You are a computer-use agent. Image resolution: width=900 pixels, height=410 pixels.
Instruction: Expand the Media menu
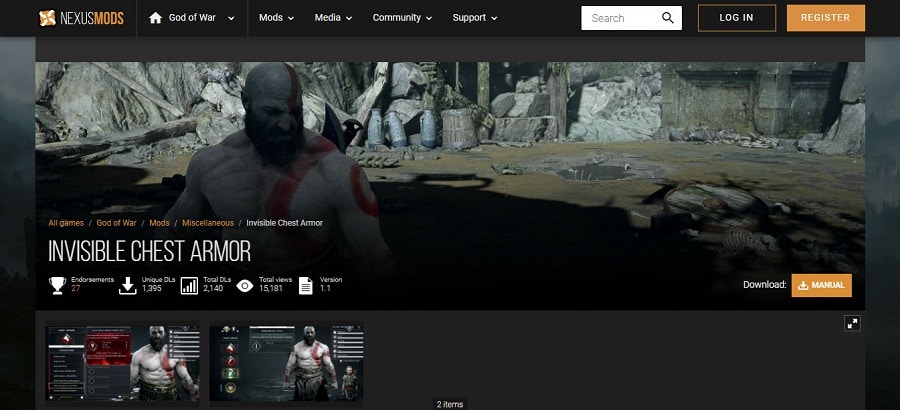(x=333, y=18)
